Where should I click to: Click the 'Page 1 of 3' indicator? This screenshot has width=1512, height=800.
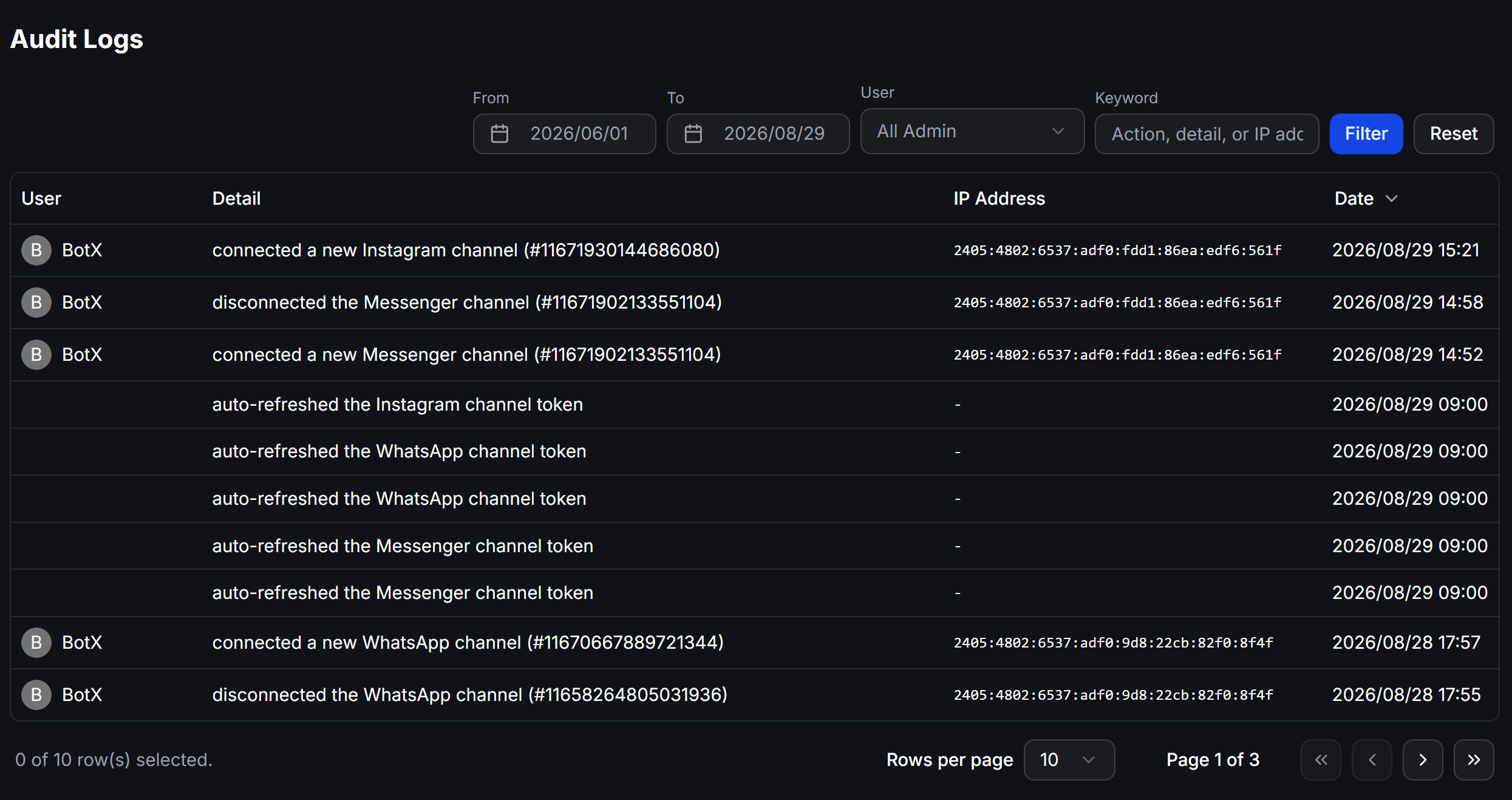pyautogui.click(x=1213, y=759)
